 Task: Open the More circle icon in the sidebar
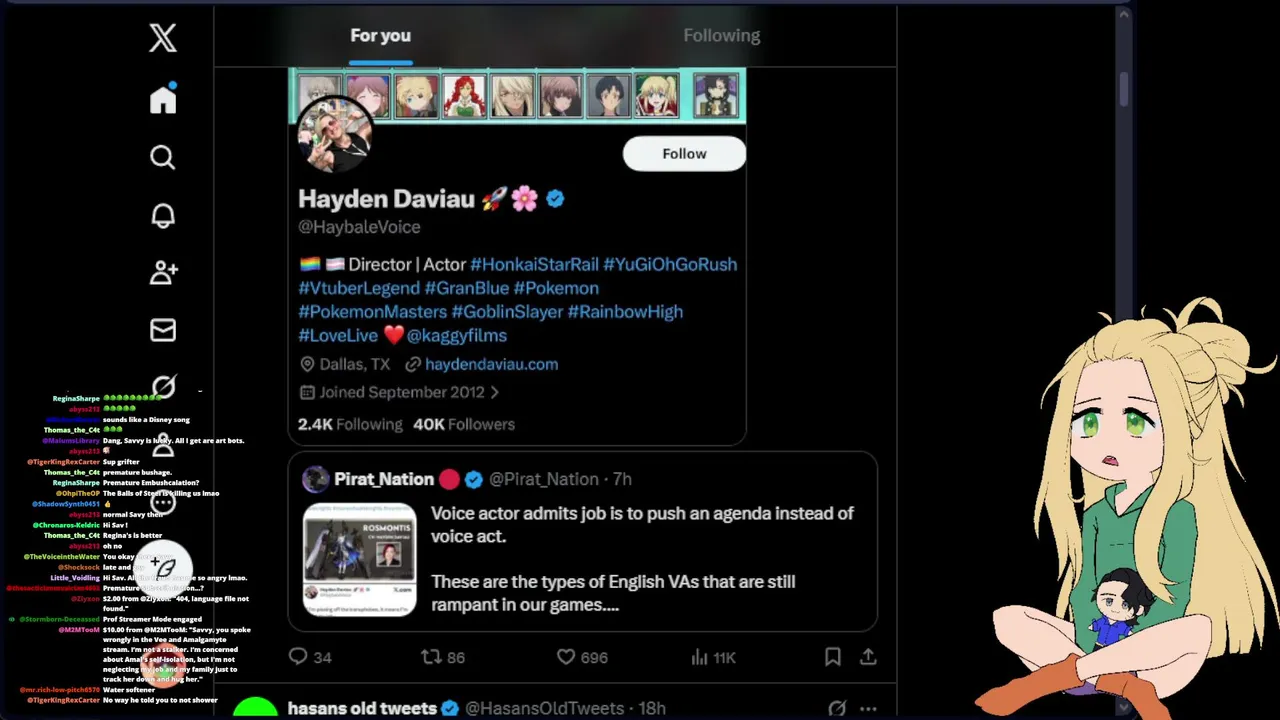tap(163, 502)
